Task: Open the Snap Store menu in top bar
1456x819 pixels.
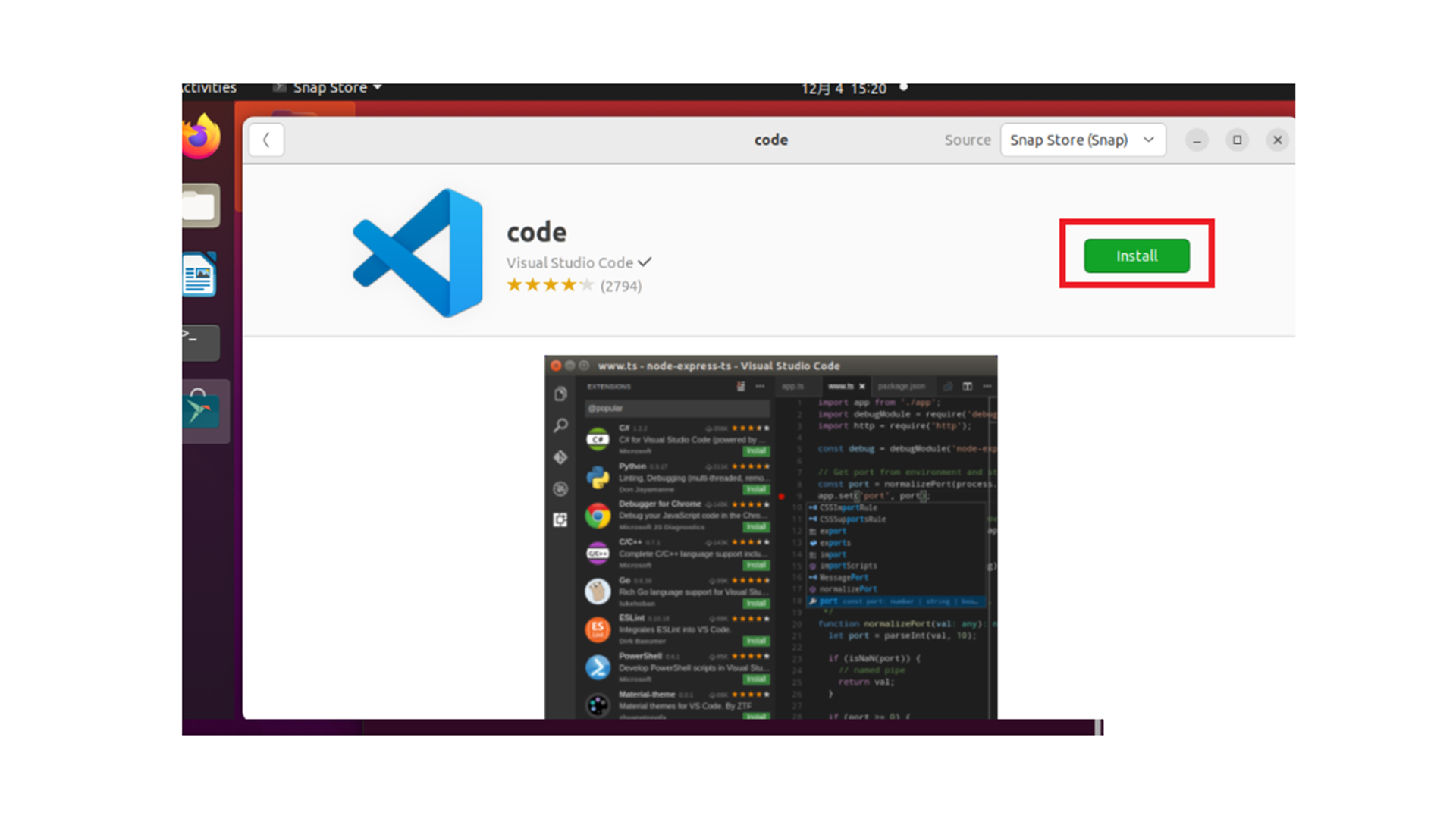Action: (x=330, y=88)
